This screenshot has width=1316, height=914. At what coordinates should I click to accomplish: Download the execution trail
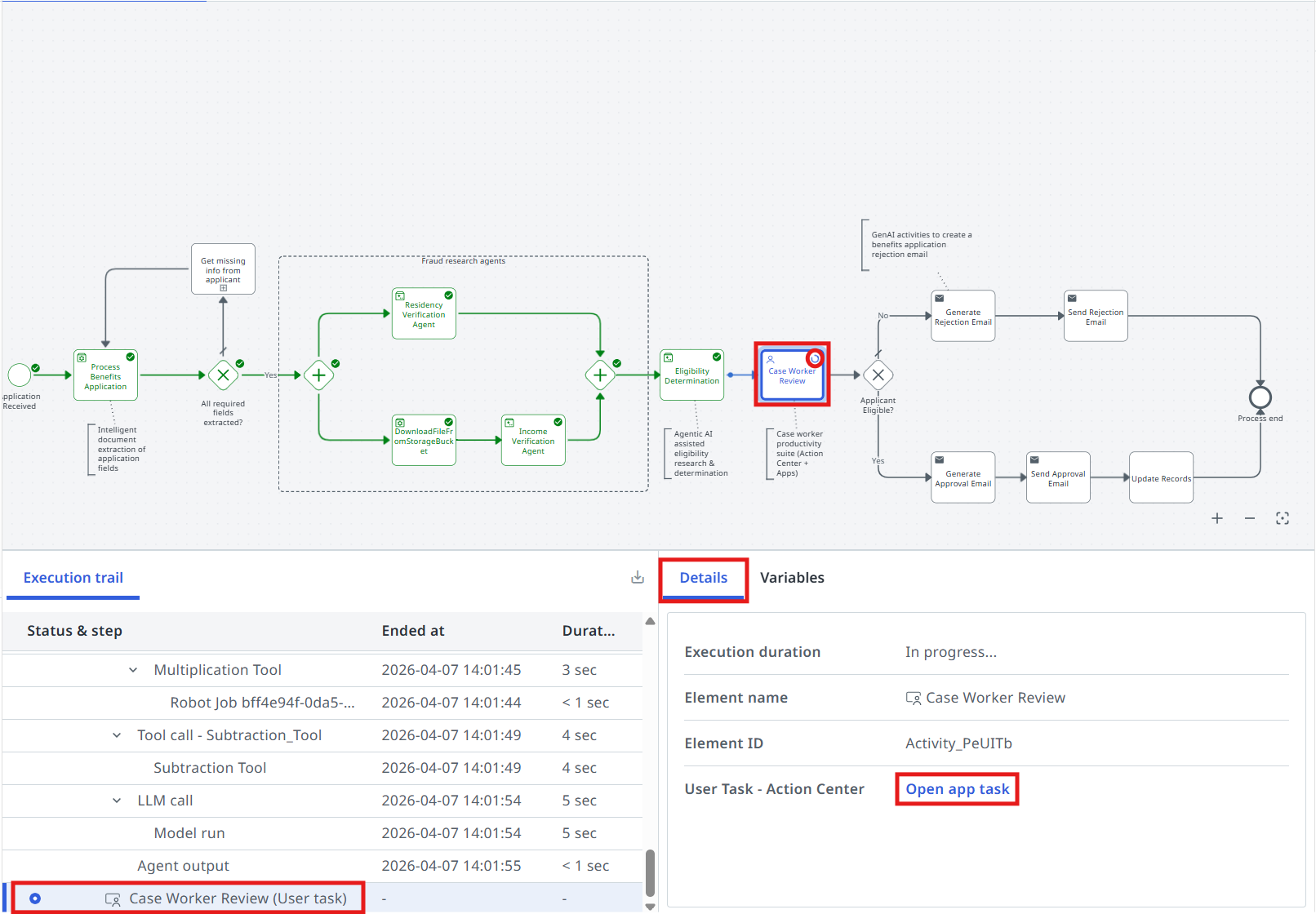638,578
